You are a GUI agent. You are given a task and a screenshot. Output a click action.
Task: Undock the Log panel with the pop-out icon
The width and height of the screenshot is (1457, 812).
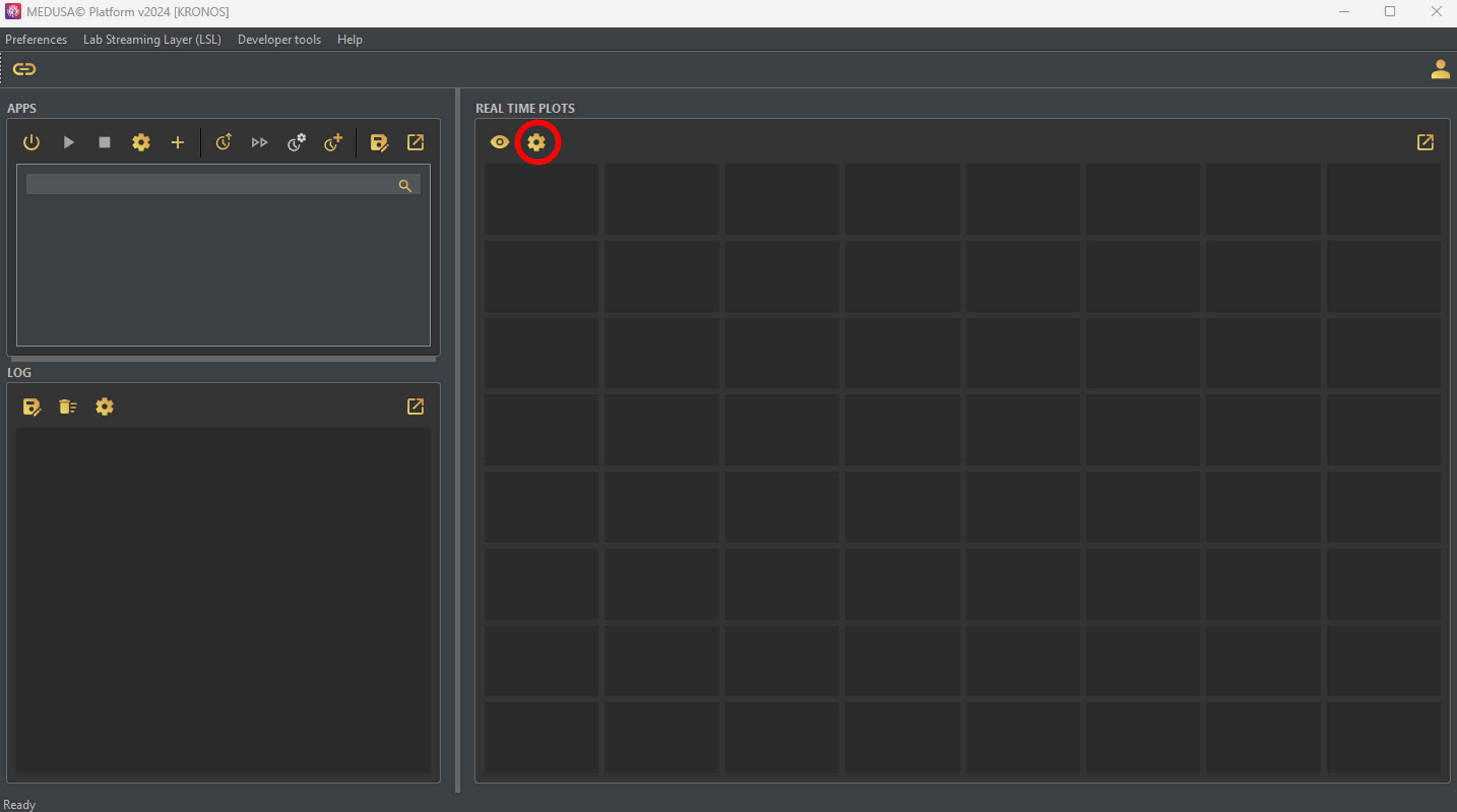[415, 406]
